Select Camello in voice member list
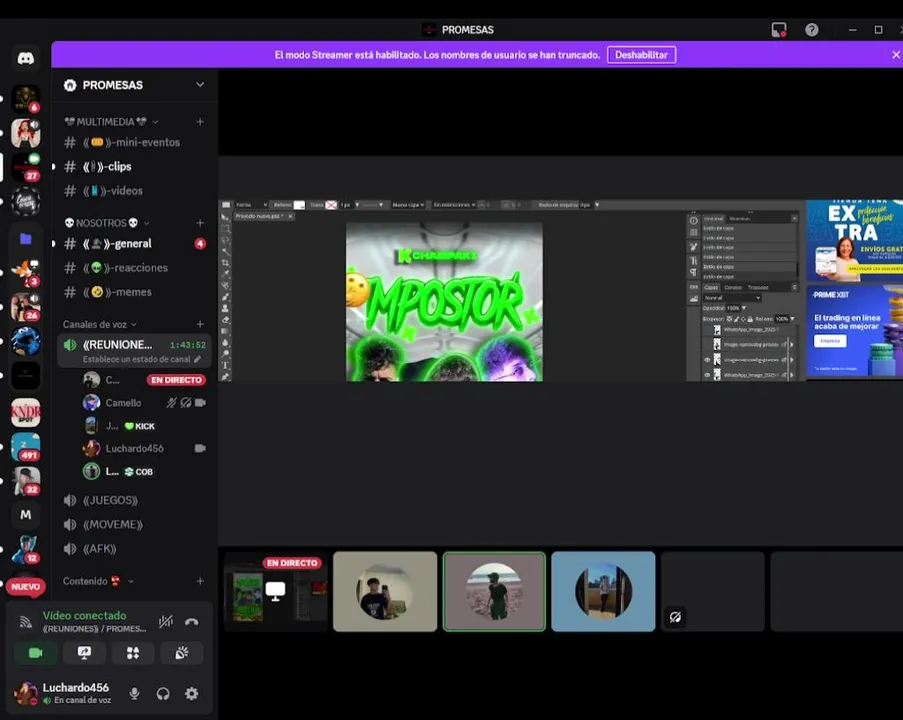 (144, 403)
